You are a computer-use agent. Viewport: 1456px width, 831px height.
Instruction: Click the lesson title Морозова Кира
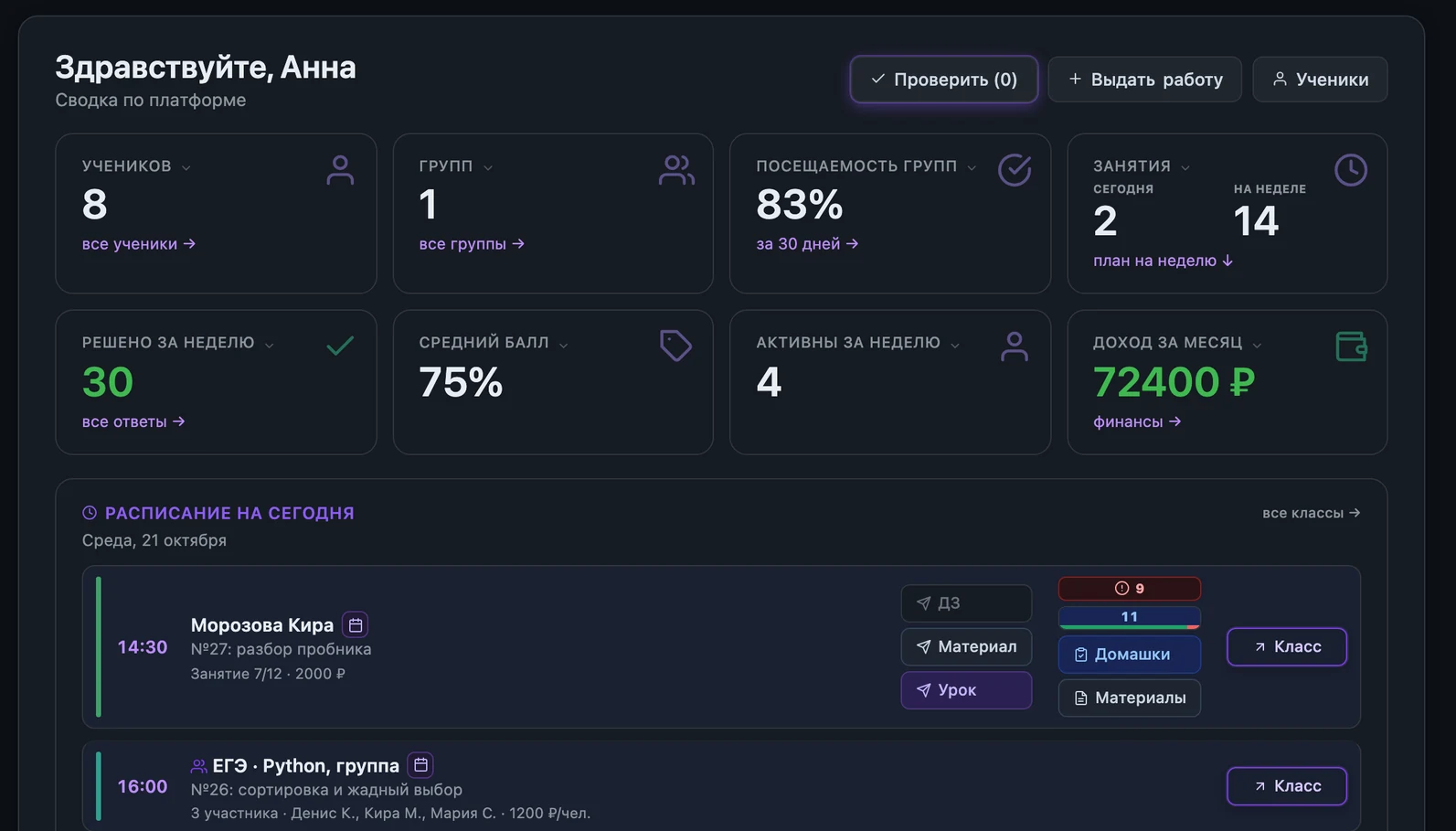pos(262,625)
